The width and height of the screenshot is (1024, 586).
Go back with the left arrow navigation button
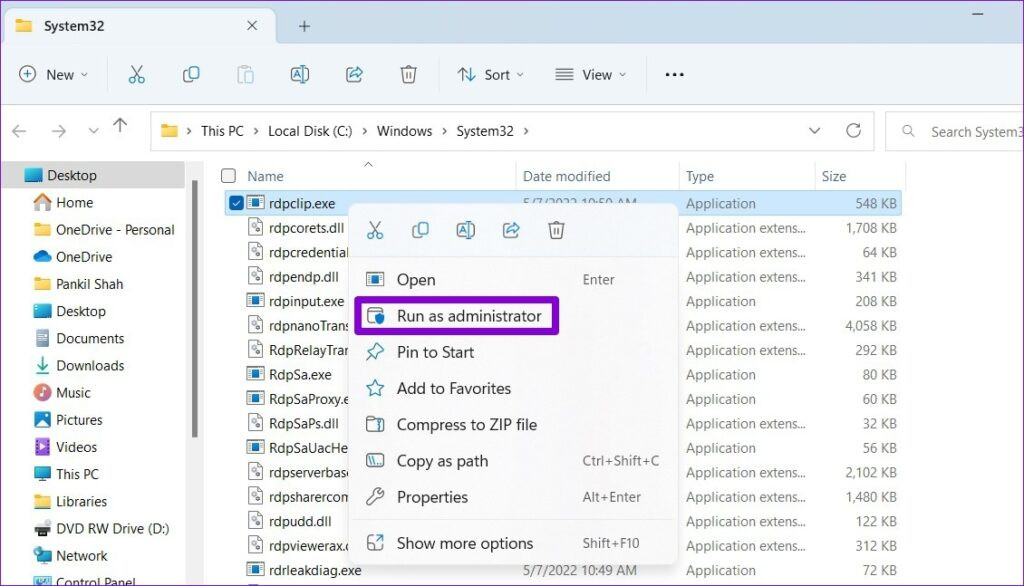click(20, 131)
